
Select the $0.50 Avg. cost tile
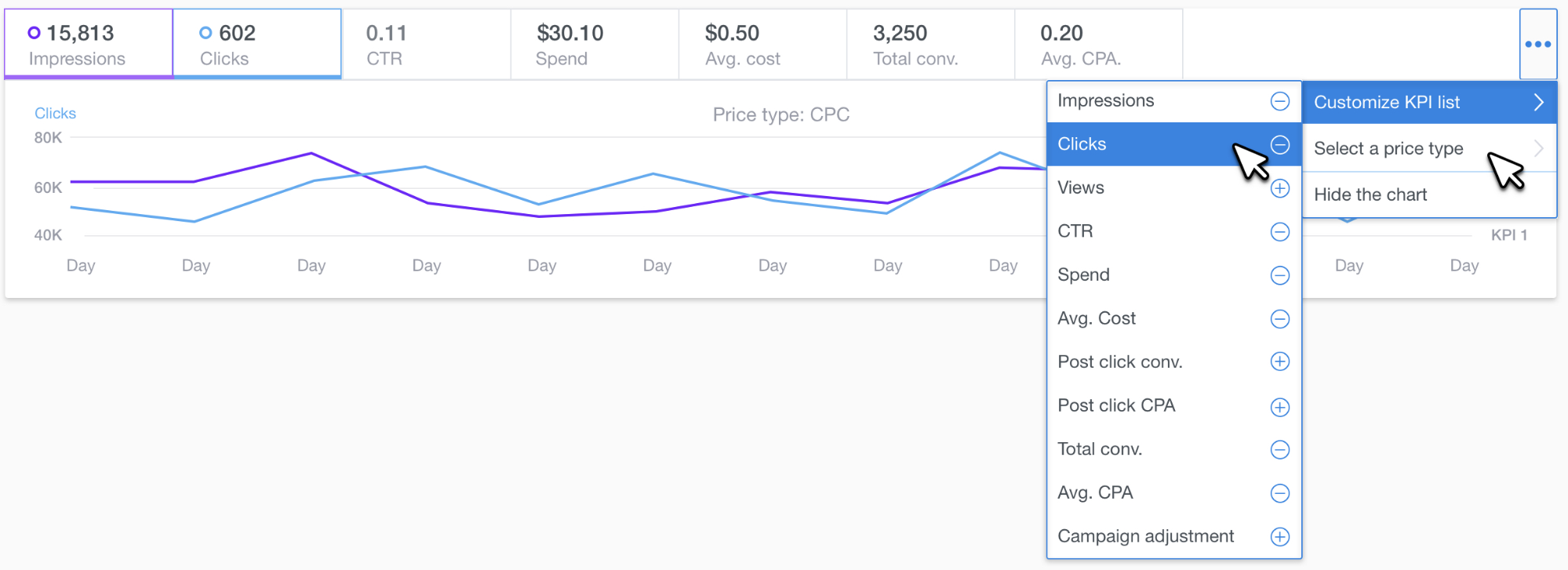(x=762, y=44)
